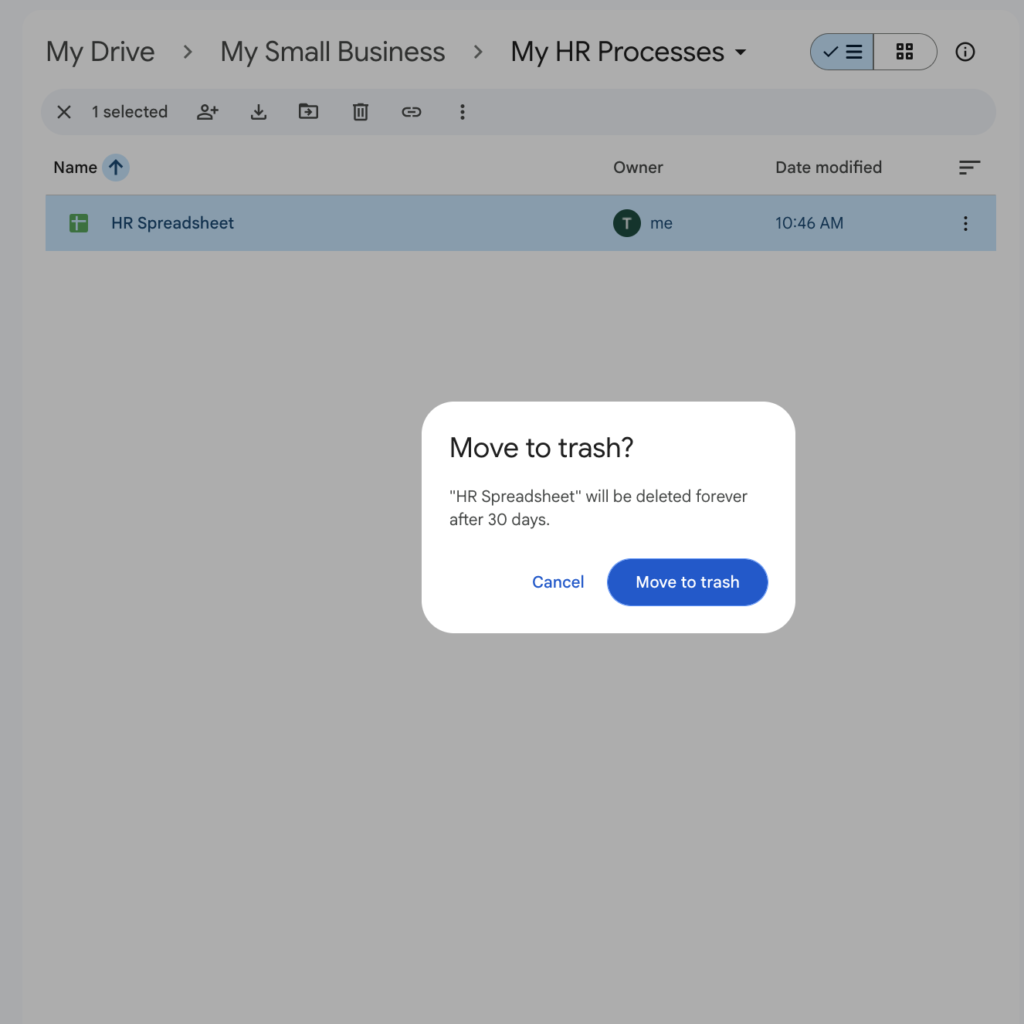This screenshot has height=1024, width=1024.
Task: Click the green Sheets icon for HR Spreadsheet
Action: coord(79,223)
